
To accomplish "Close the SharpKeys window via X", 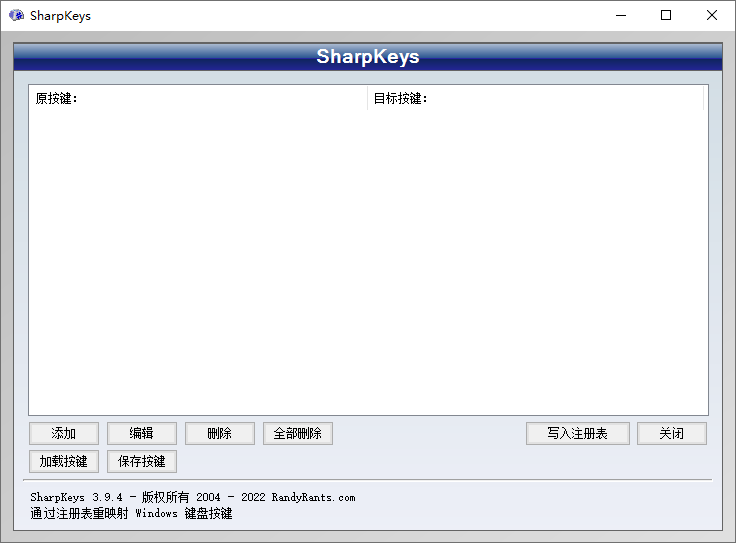I will click(x=712, y=15).
